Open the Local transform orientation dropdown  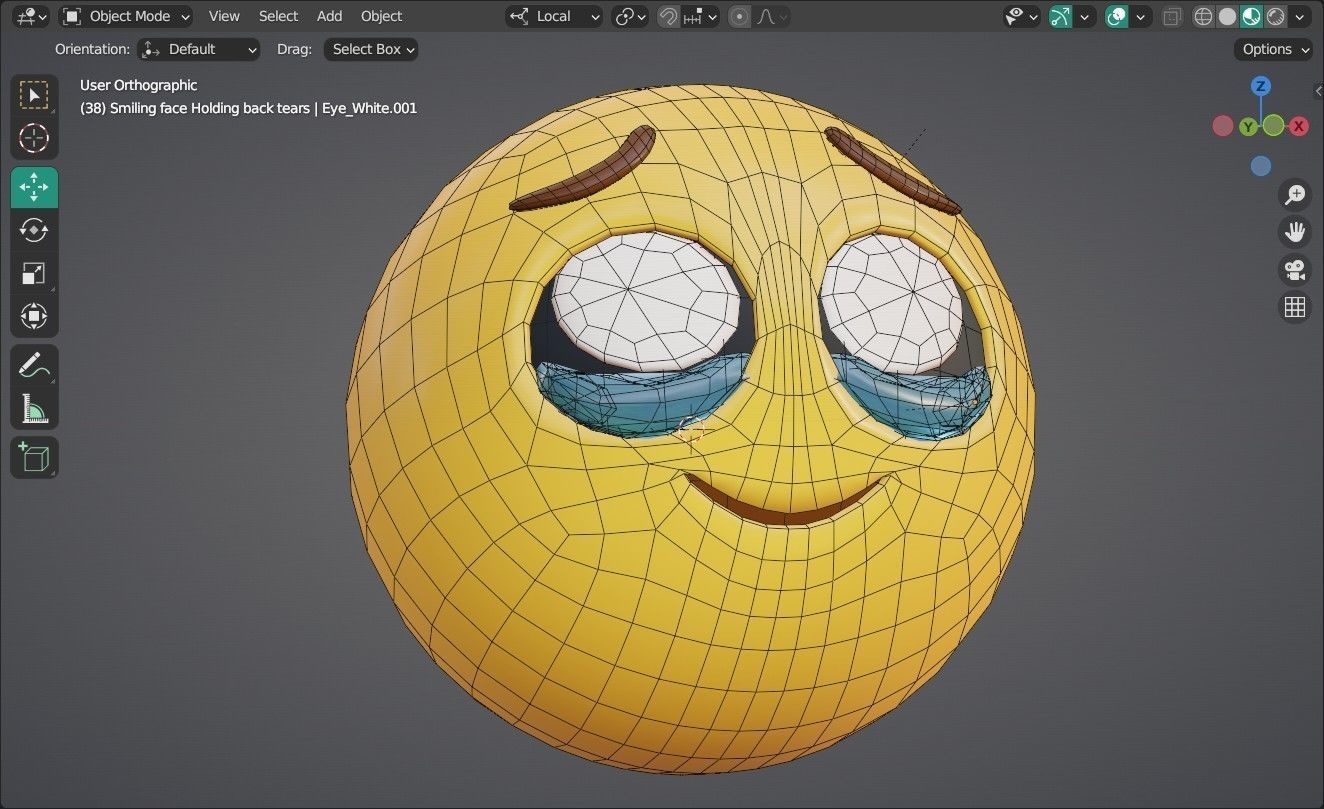click(x=554, y=16)
